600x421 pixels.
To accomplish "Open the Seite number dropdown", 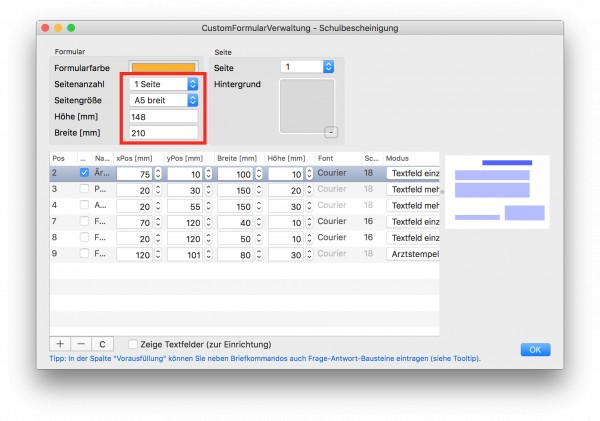I will (307, 67).
